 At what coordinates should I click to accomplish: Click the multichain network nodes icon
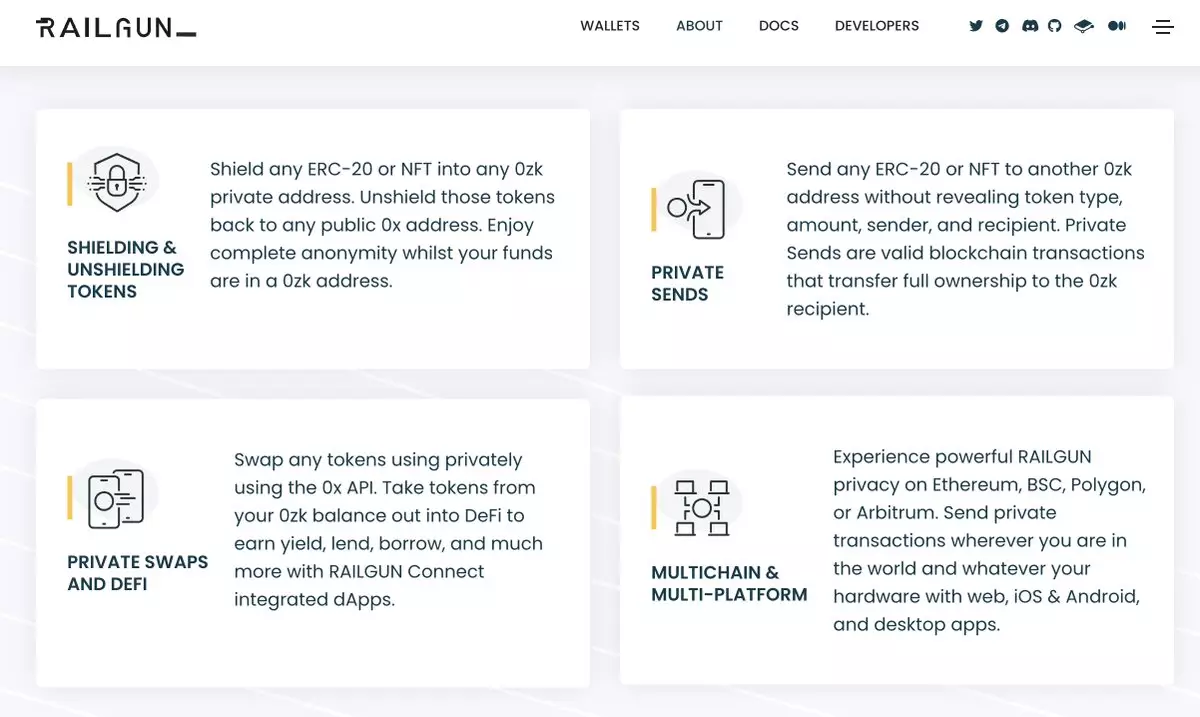pos(701,507)
